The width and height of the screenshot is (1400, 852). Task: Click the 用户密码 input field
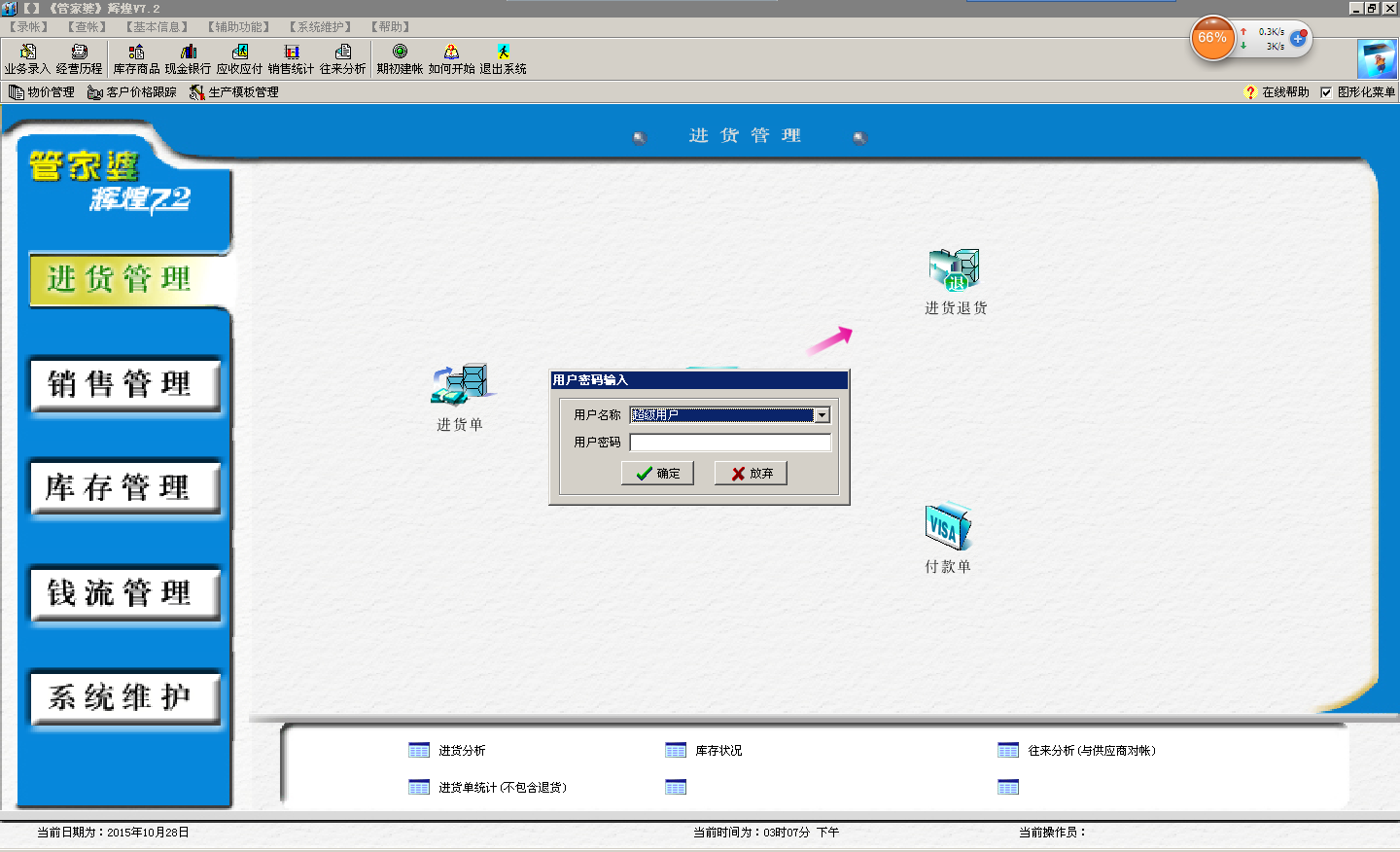point(730,443)
